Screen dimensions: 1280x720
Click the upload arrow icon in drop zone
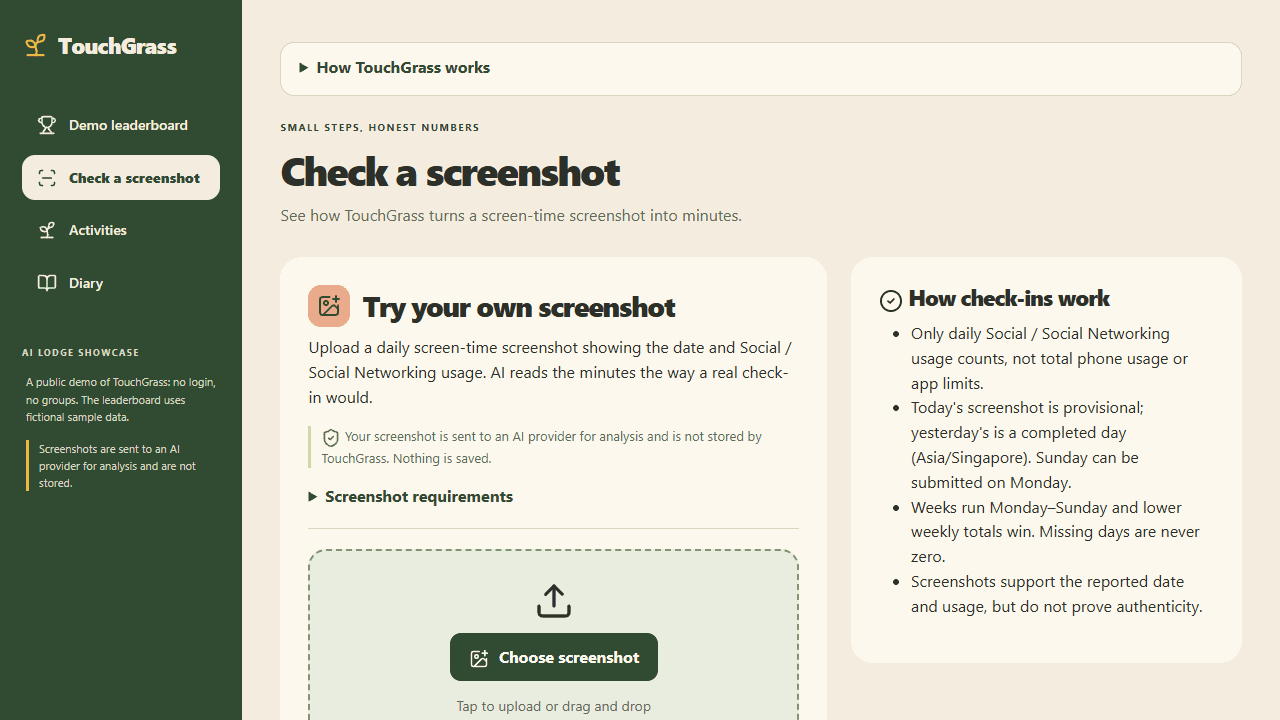553,601
